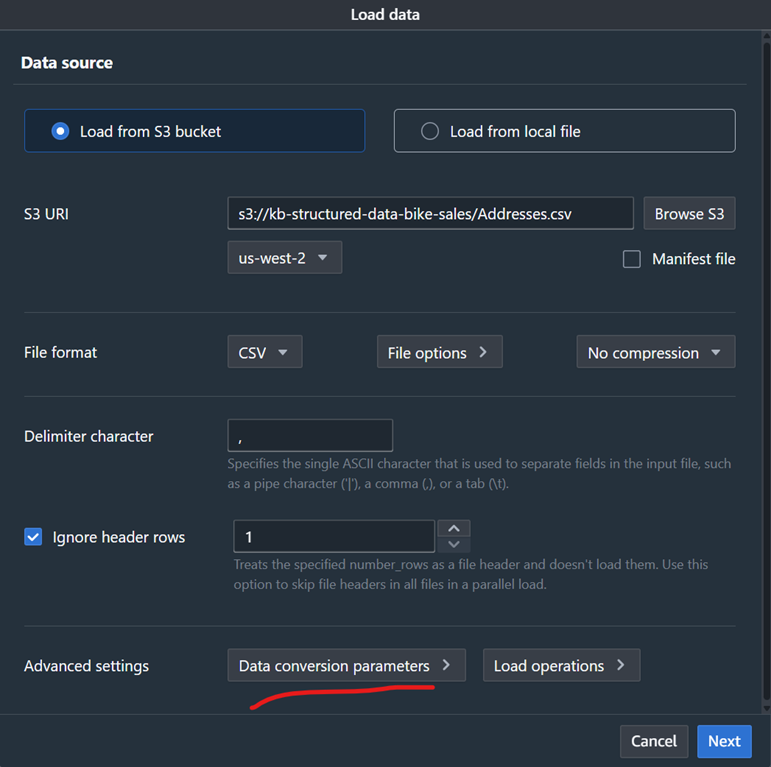Uncheck the Ignore header rows checkbox
This screenshot has height=767, width=771.
click(x=33, y=537)
